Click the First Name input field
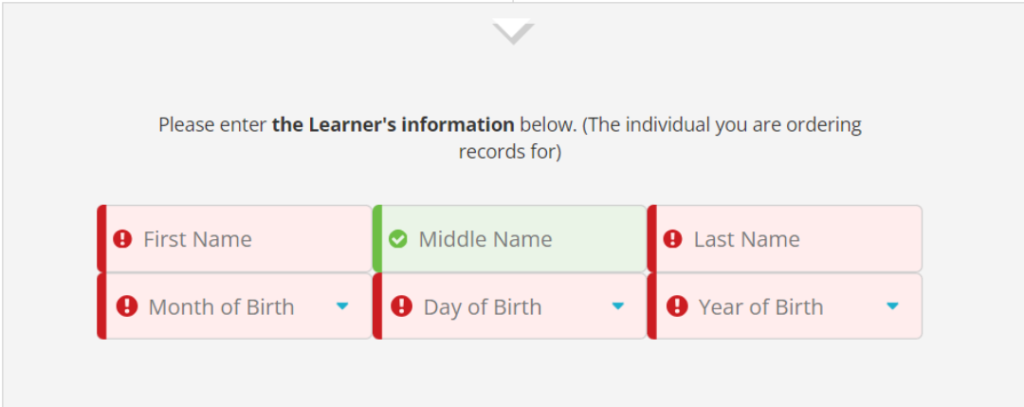Screen dimensions: 1024x407 240,239
